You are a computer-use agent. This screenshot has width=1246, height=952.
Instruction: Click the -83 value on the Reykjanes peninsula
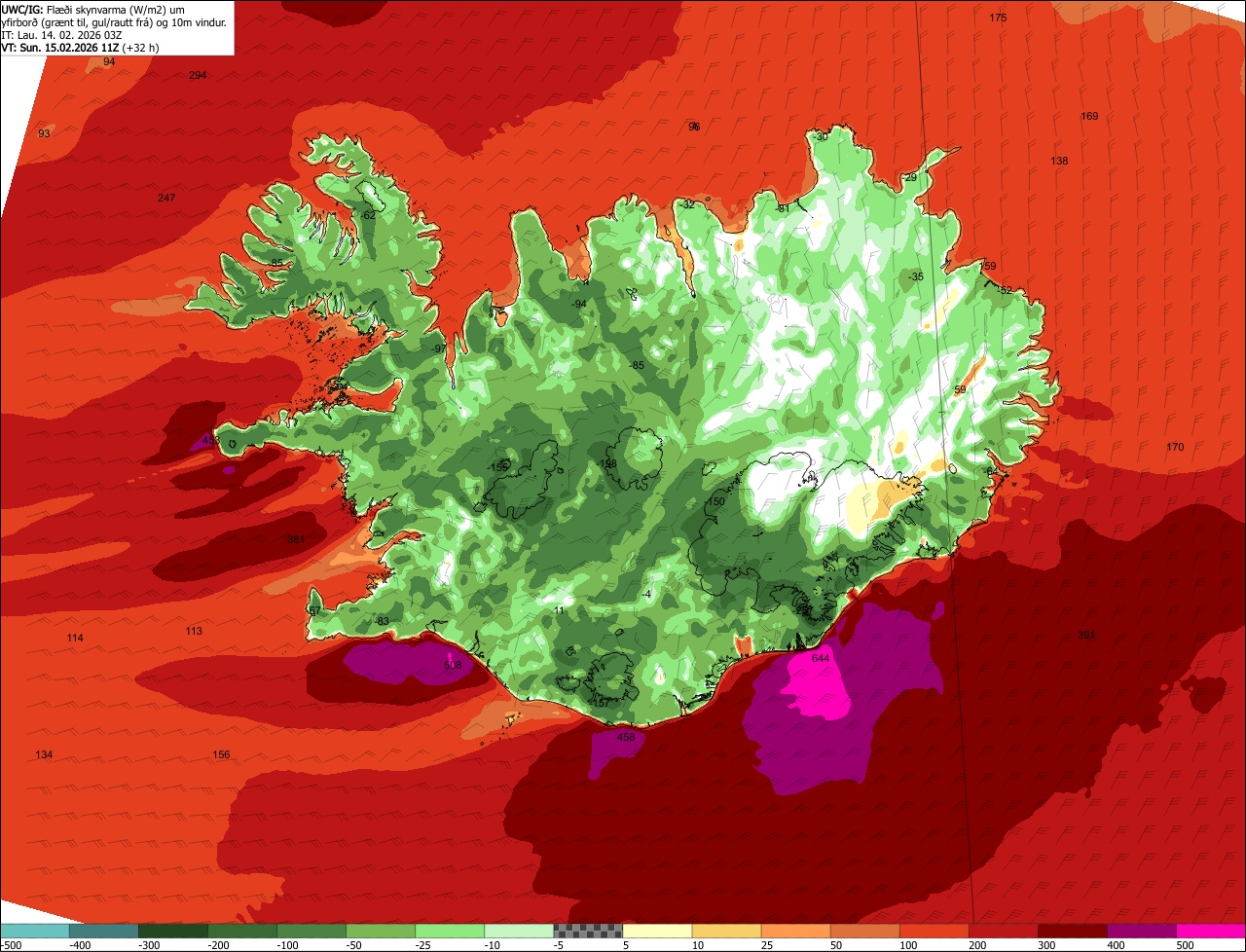pos(382,622)
